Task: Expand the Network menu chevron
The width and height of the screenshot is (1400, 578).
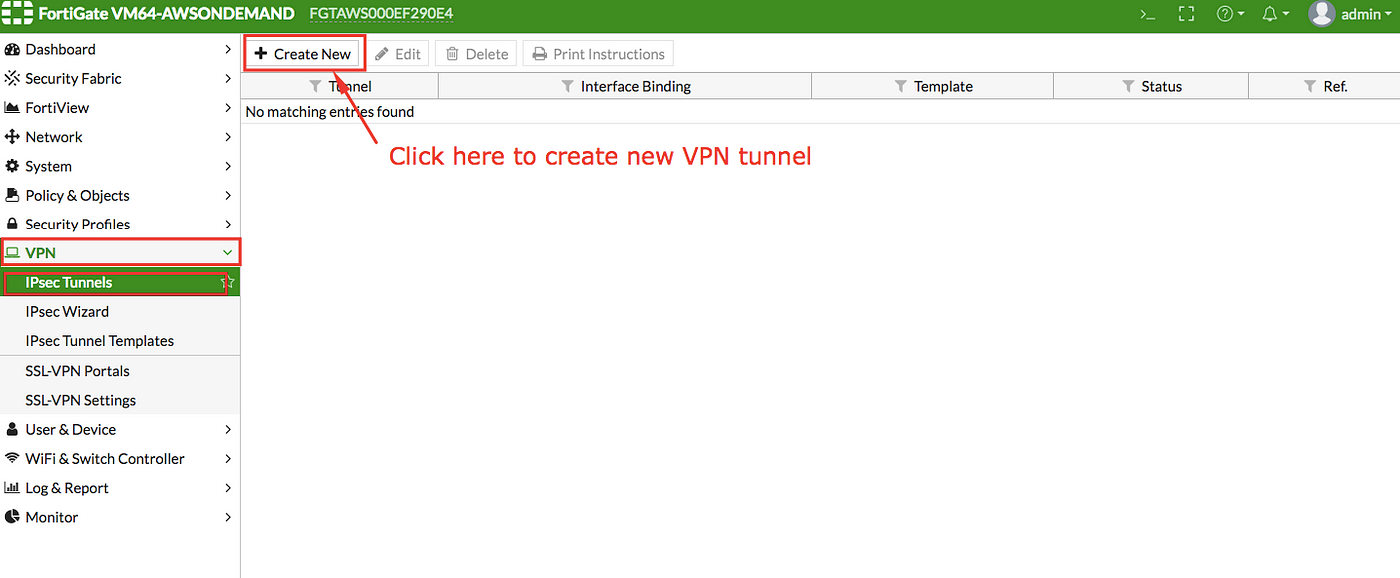Action: (228, 136)
